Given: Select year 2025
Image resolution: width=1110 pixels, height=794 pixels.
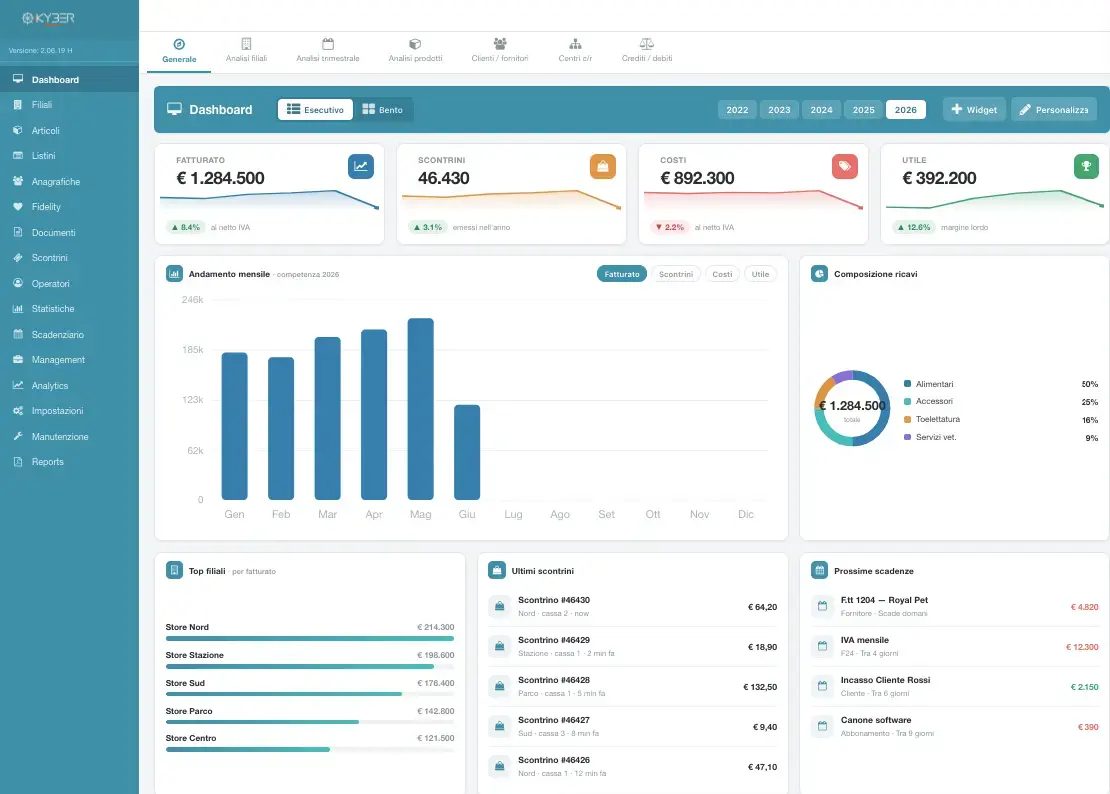Looking at the screenshot, I should tap(864, 110).
